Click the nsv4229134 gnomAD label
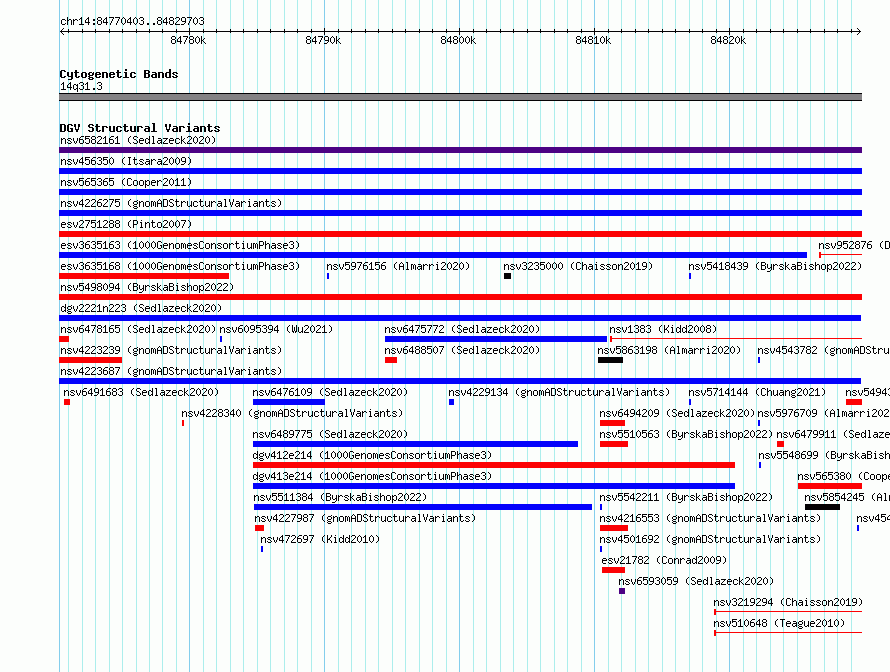The height and width of the screenshot is (672, 890). pyautogui.click(x=559, y=392)
